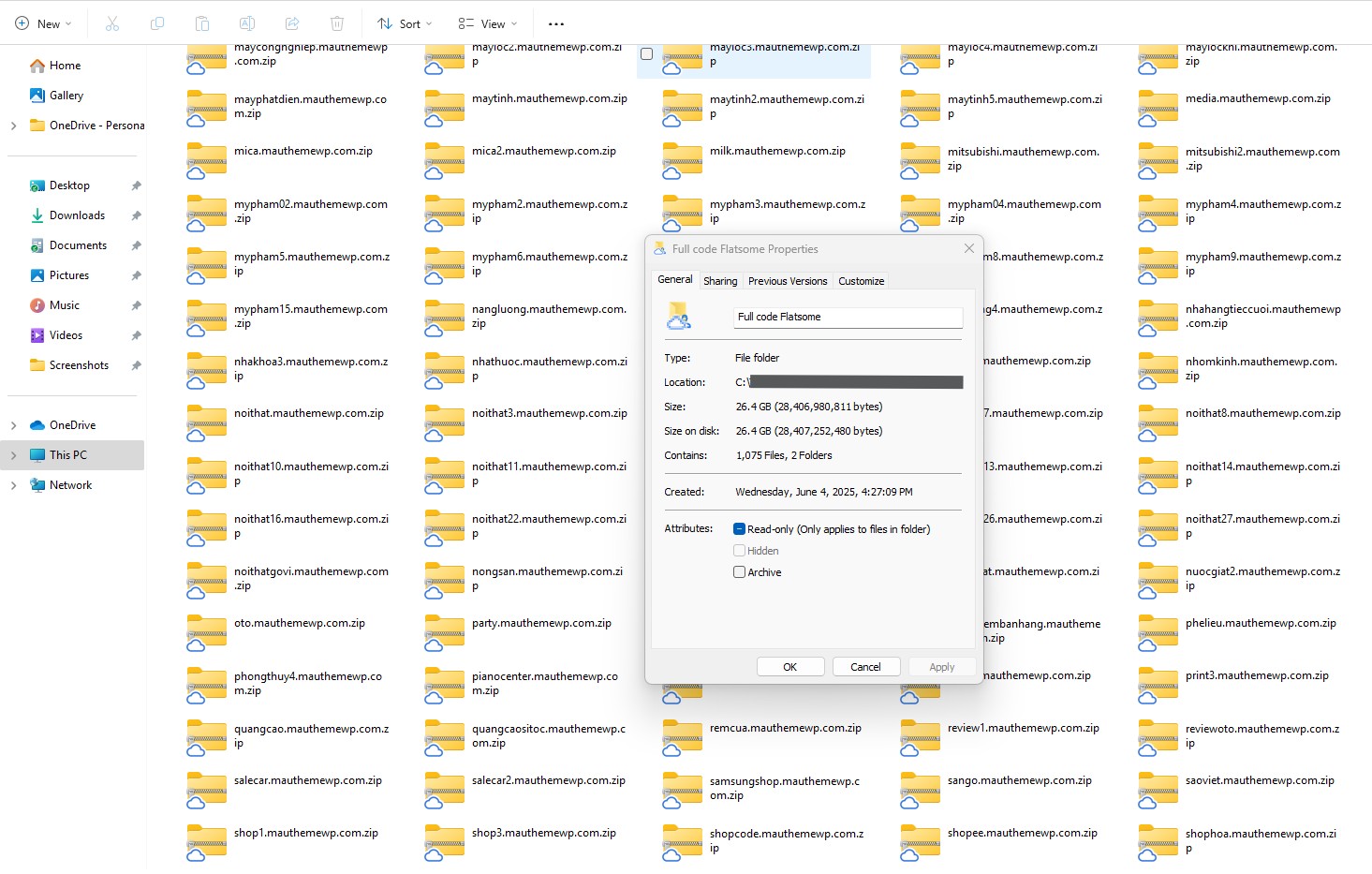This screenshot has width=1372, height=874.
Task: Click the Downloads arrow icon in sidebar
Action: (x=37, y=215)
